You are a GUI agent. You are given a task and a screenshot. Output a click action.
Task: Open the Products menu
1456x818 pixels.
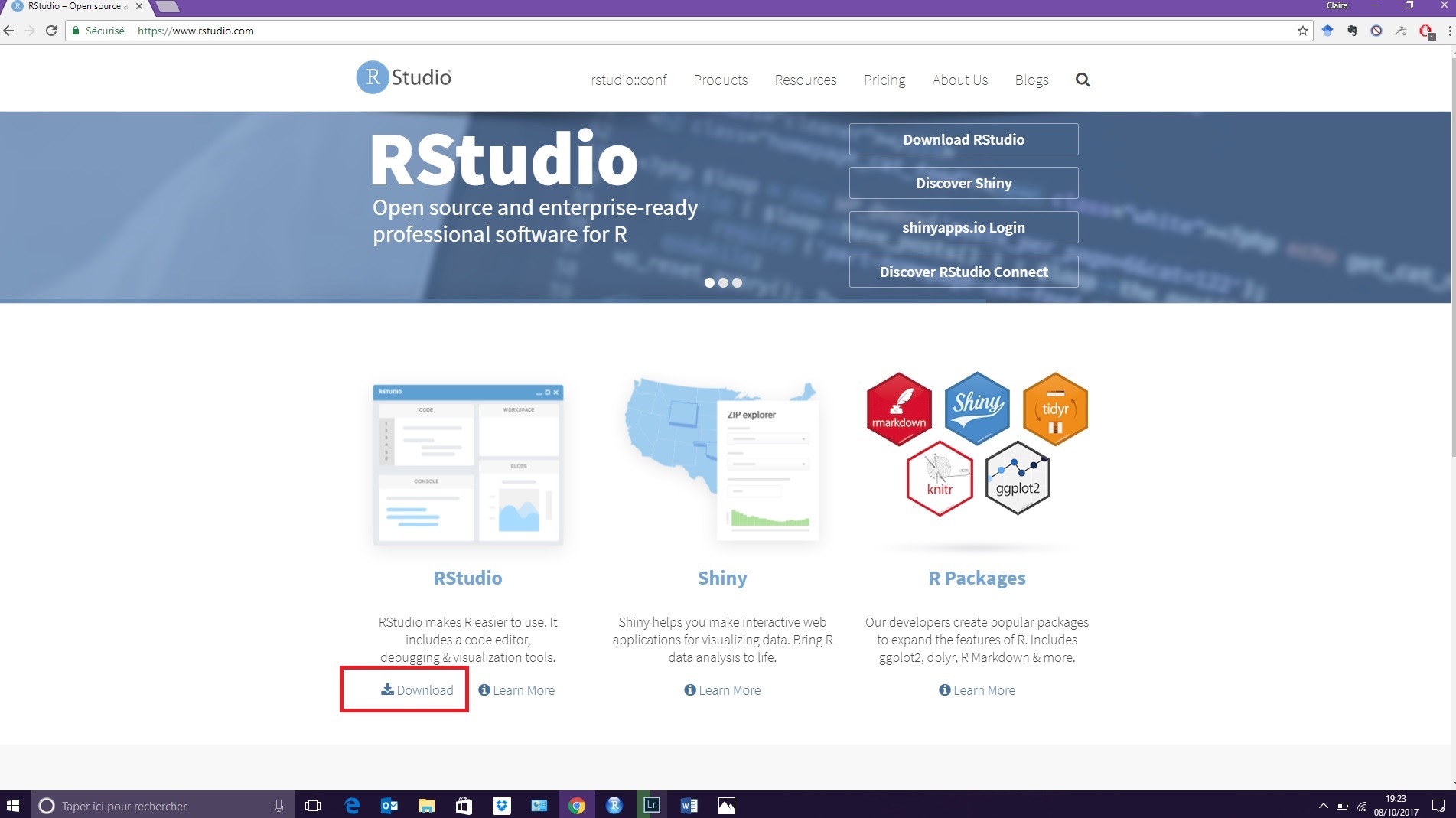pos(721,80)
